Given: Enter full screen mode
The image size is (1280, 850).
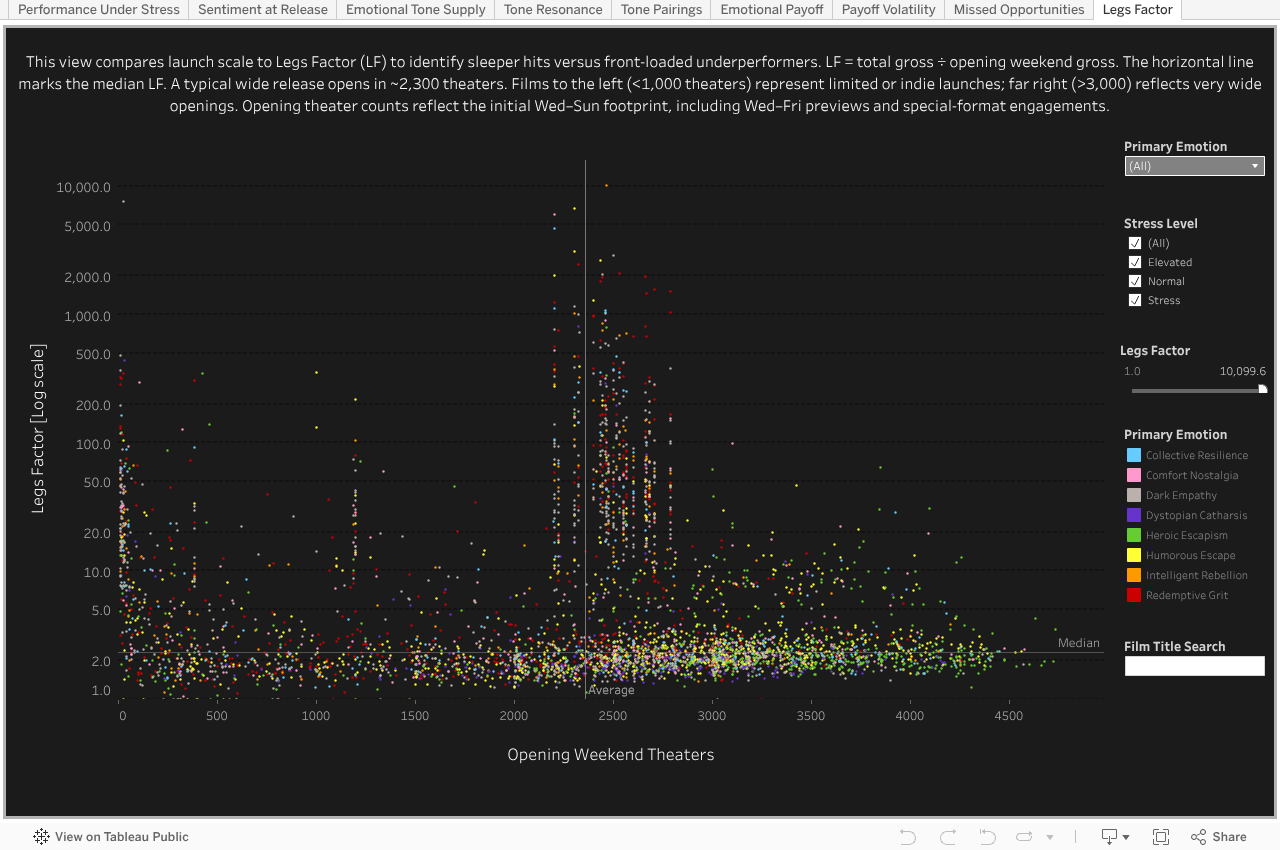Looking at the screenshot, I should (1161, 837).
